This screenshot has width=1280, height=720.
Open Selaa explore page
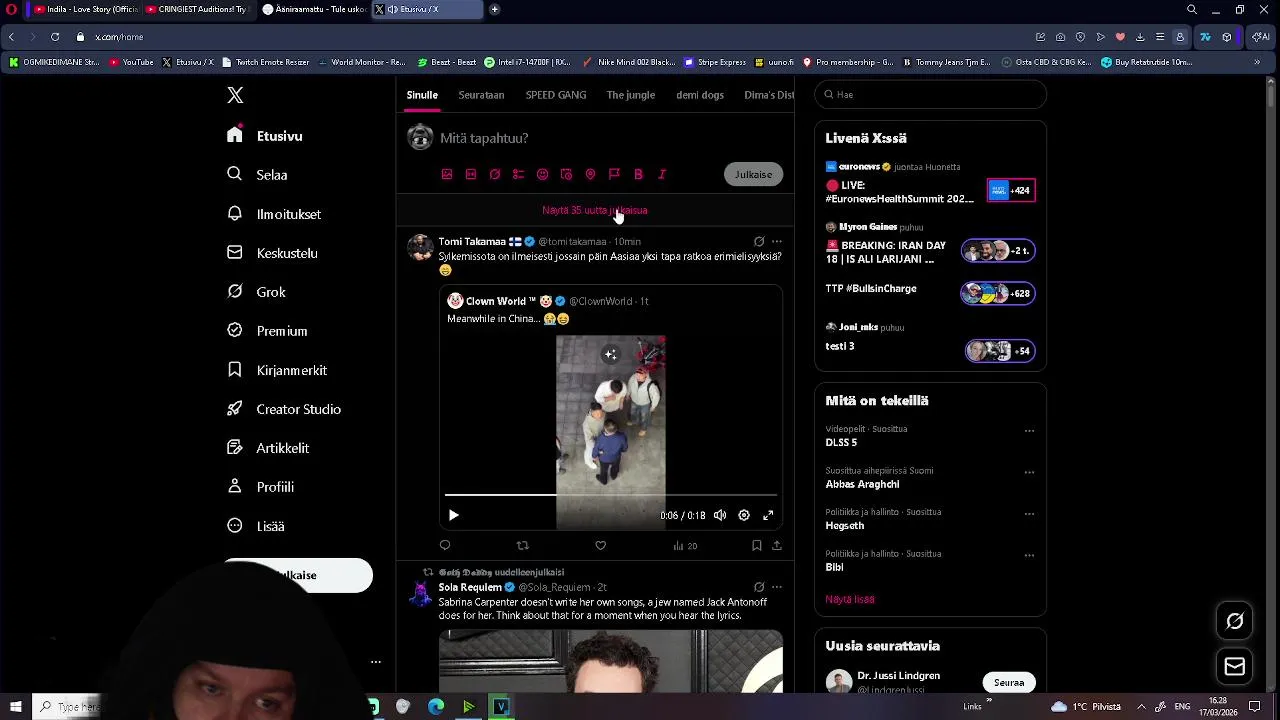[258, 175]
